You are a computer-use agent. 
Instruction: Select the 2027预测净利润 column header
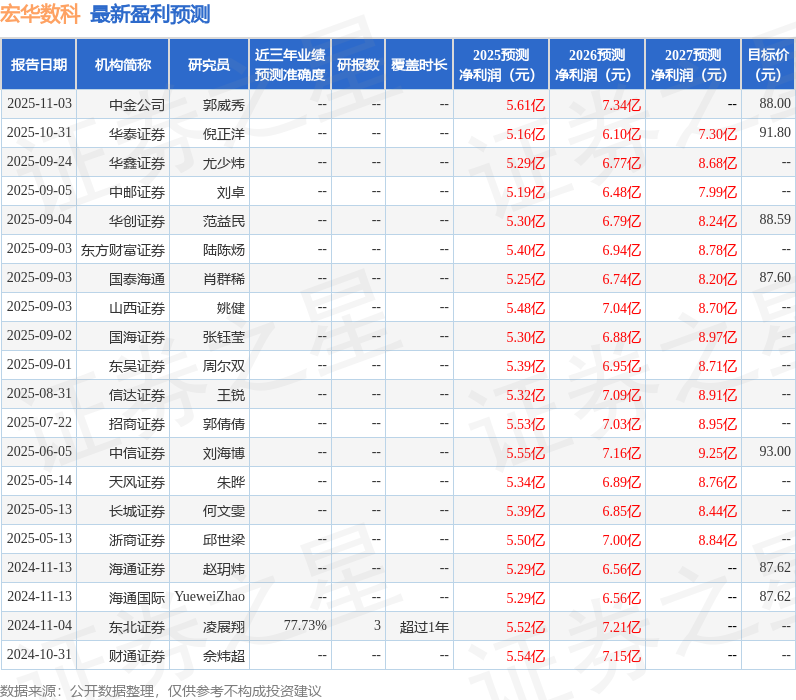pos(693,64)
